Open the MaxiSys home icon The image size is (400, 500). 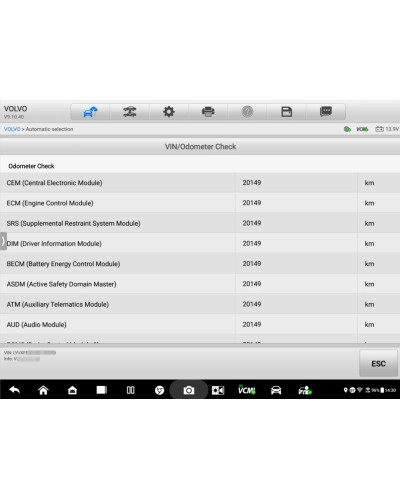[x=72, y=390]
